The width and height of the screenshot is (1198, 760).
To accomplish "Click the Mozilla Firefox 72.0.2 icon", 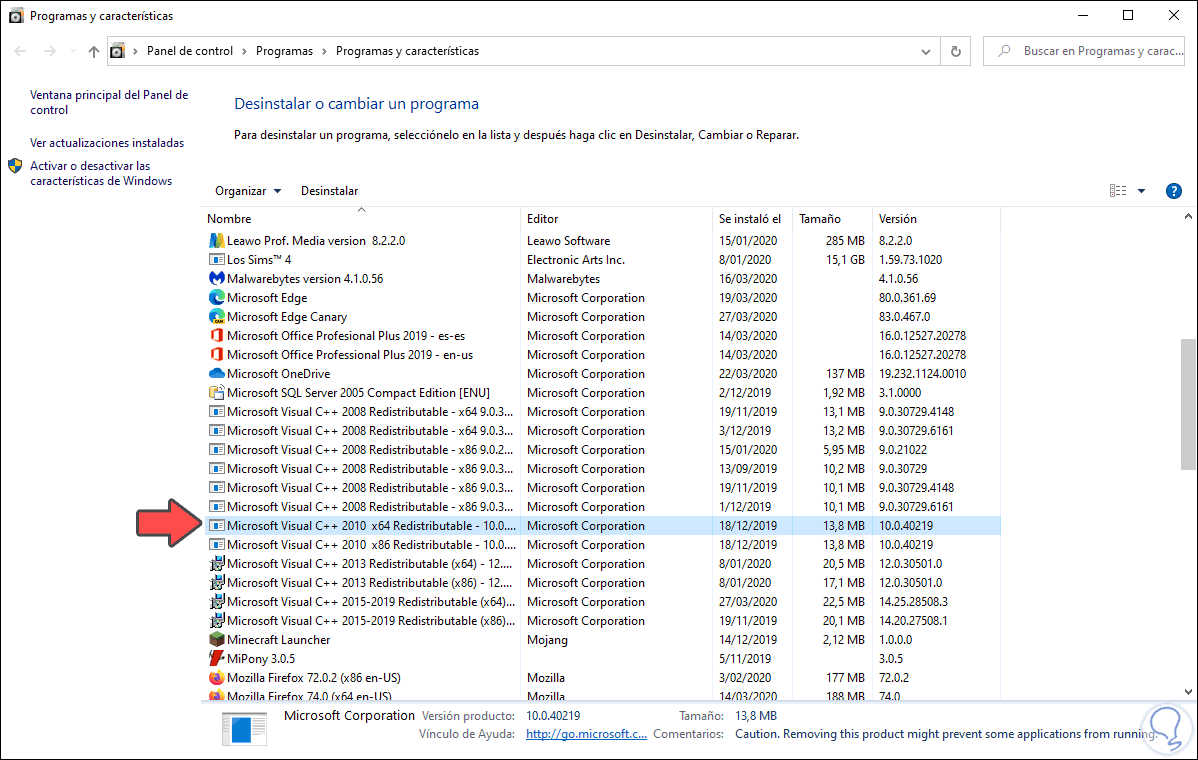I will 217,678.
